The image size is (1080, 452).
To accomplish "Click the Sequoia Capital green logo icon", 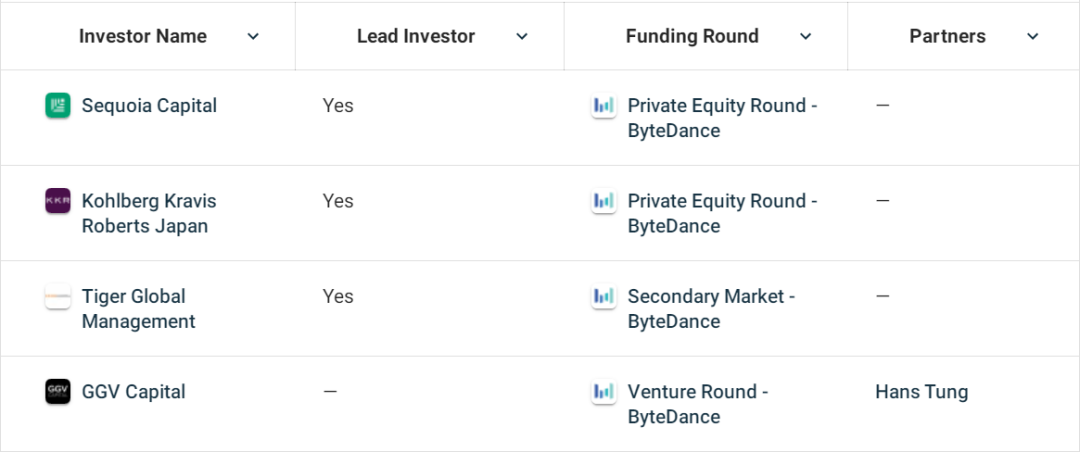I will point(58,106).
